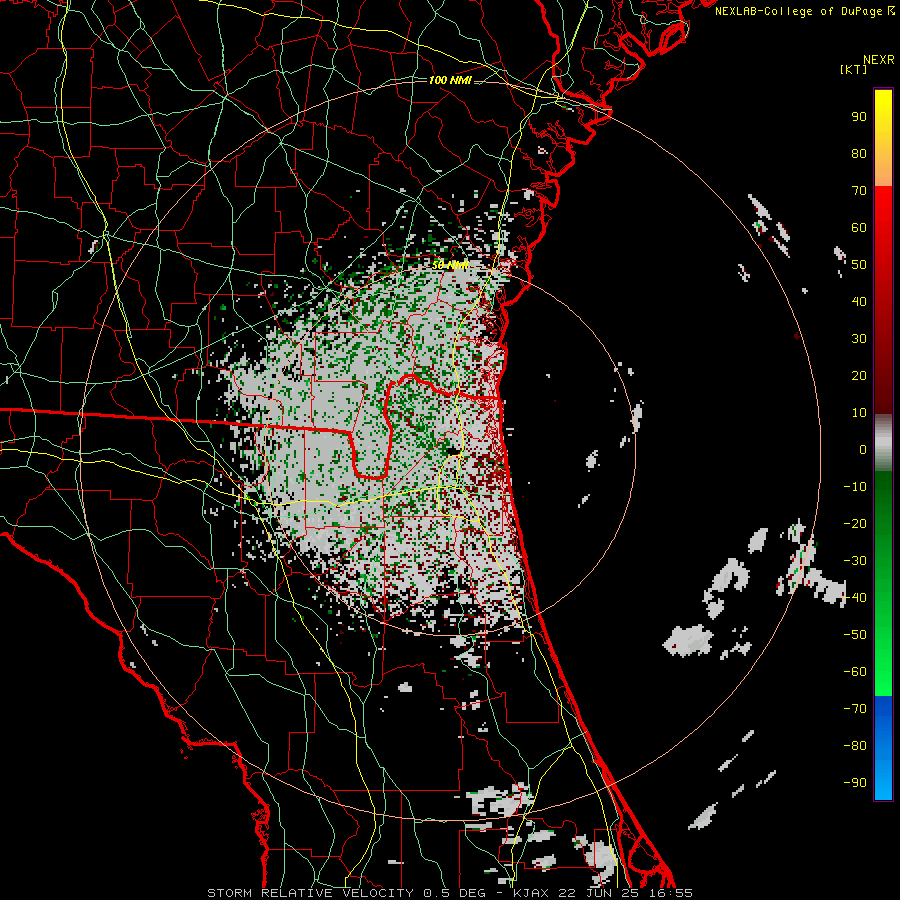Pick the gray zero-velocity segment of the color bar
The width and height of the screenshot is (900, 900).
point(883,443)
